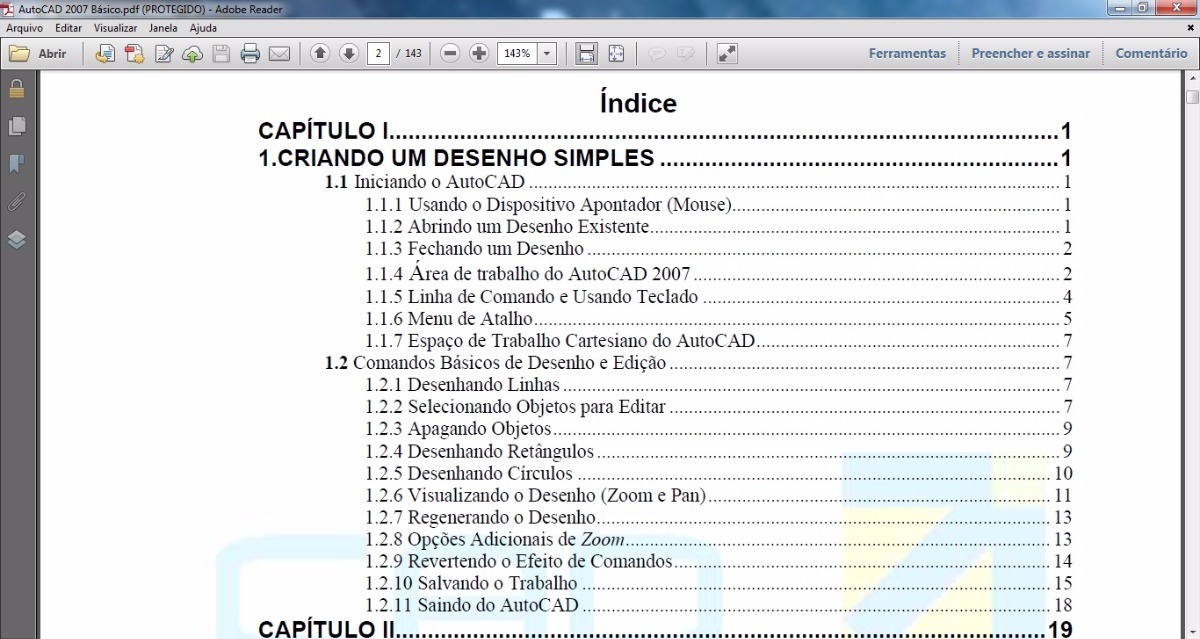1200x639 pixels.
Task: Click 1.2.2 Selecionando Objetos para Editar
Action: pyautogui.click(x=719, y=407)
